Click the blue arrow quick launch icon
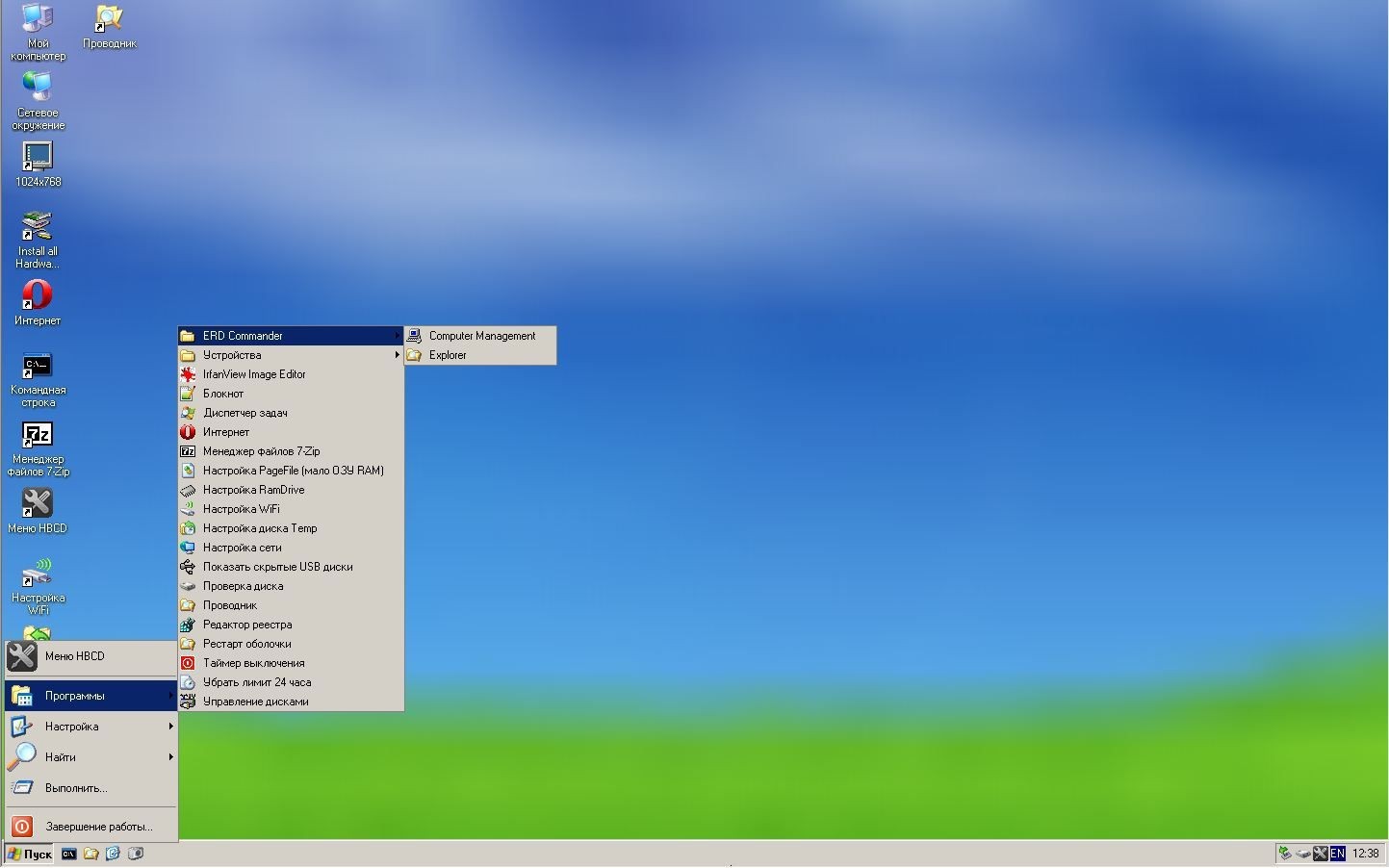This screenshot has width=1389, height=868. tap(114, 854)
